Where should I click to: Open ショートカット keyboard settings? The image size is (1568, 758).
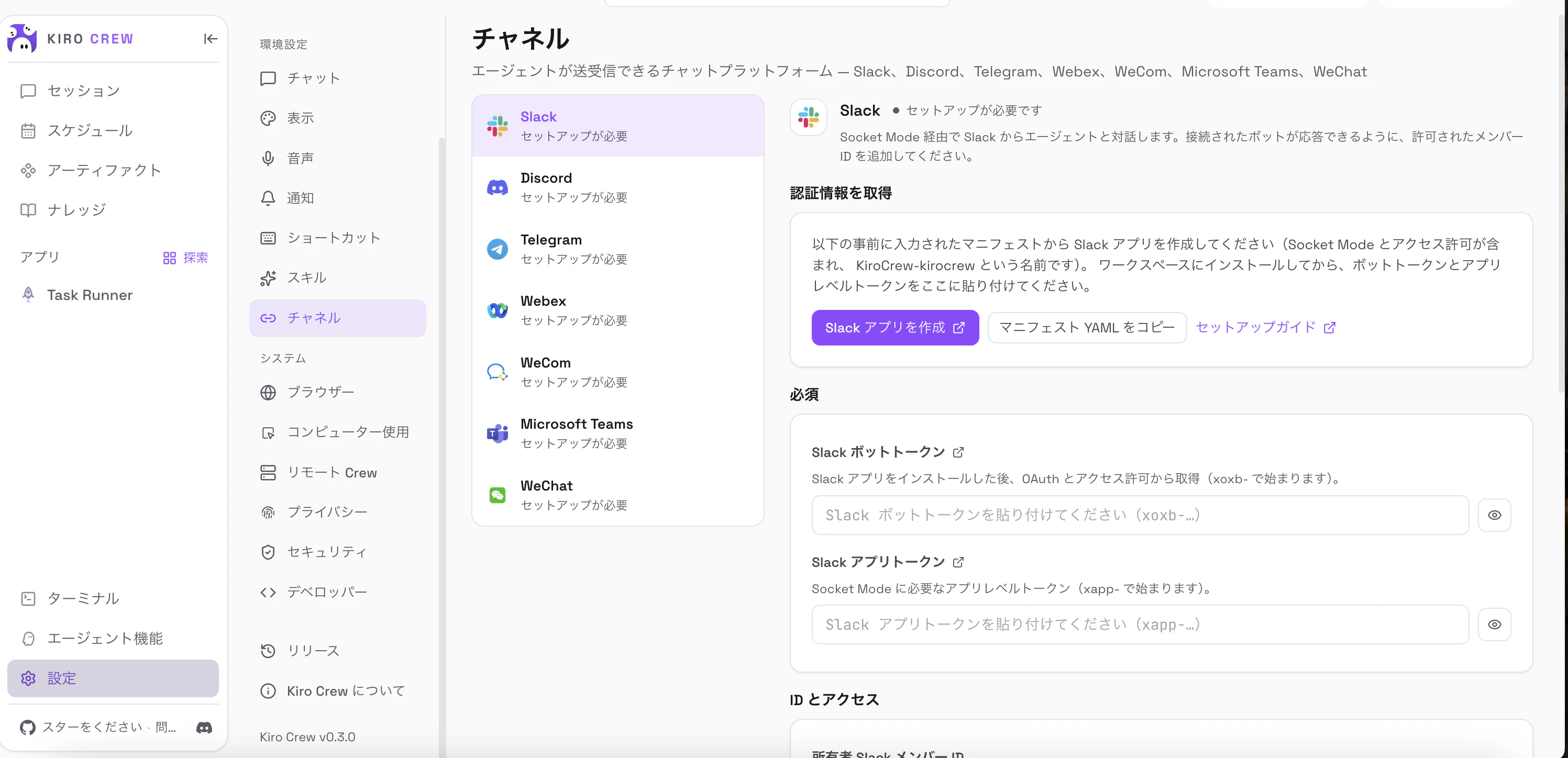pos(338,238)
